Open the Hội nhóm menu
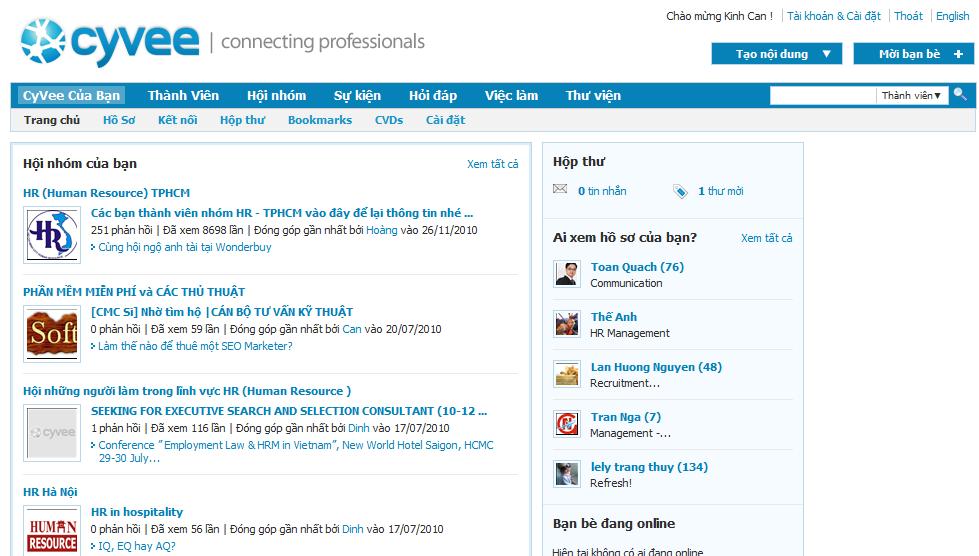The image size is (979, 556). (x=276, y=96)
